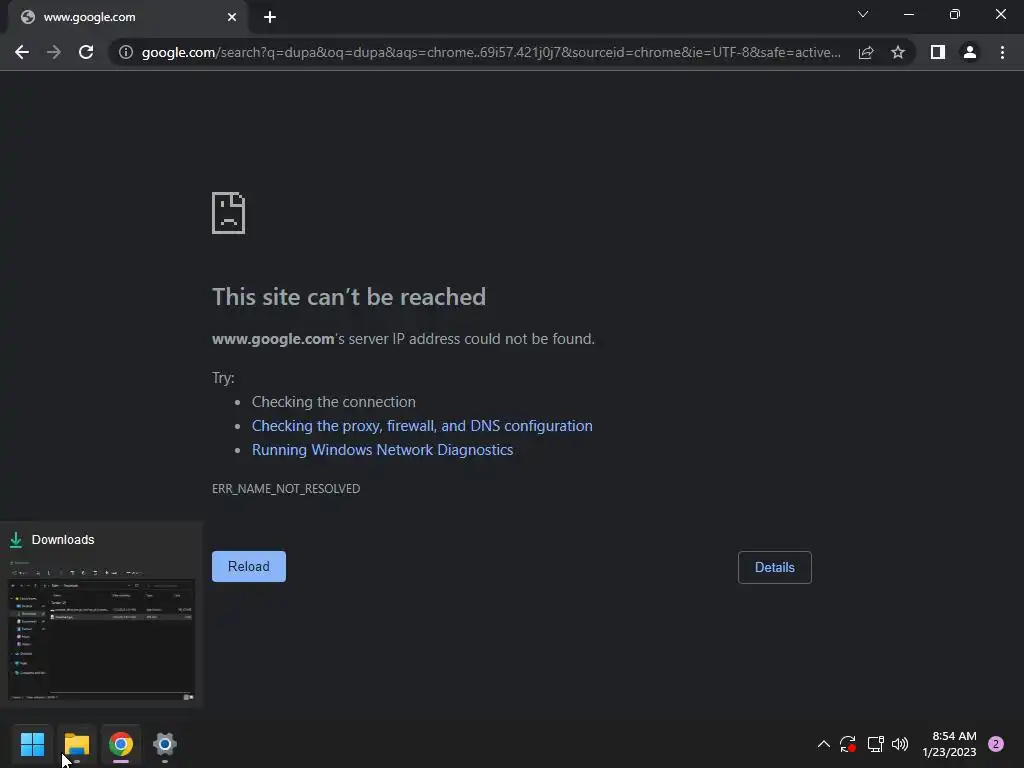Bookmark this tab with the star icon
1024x768 pixels.
(898, 52)
